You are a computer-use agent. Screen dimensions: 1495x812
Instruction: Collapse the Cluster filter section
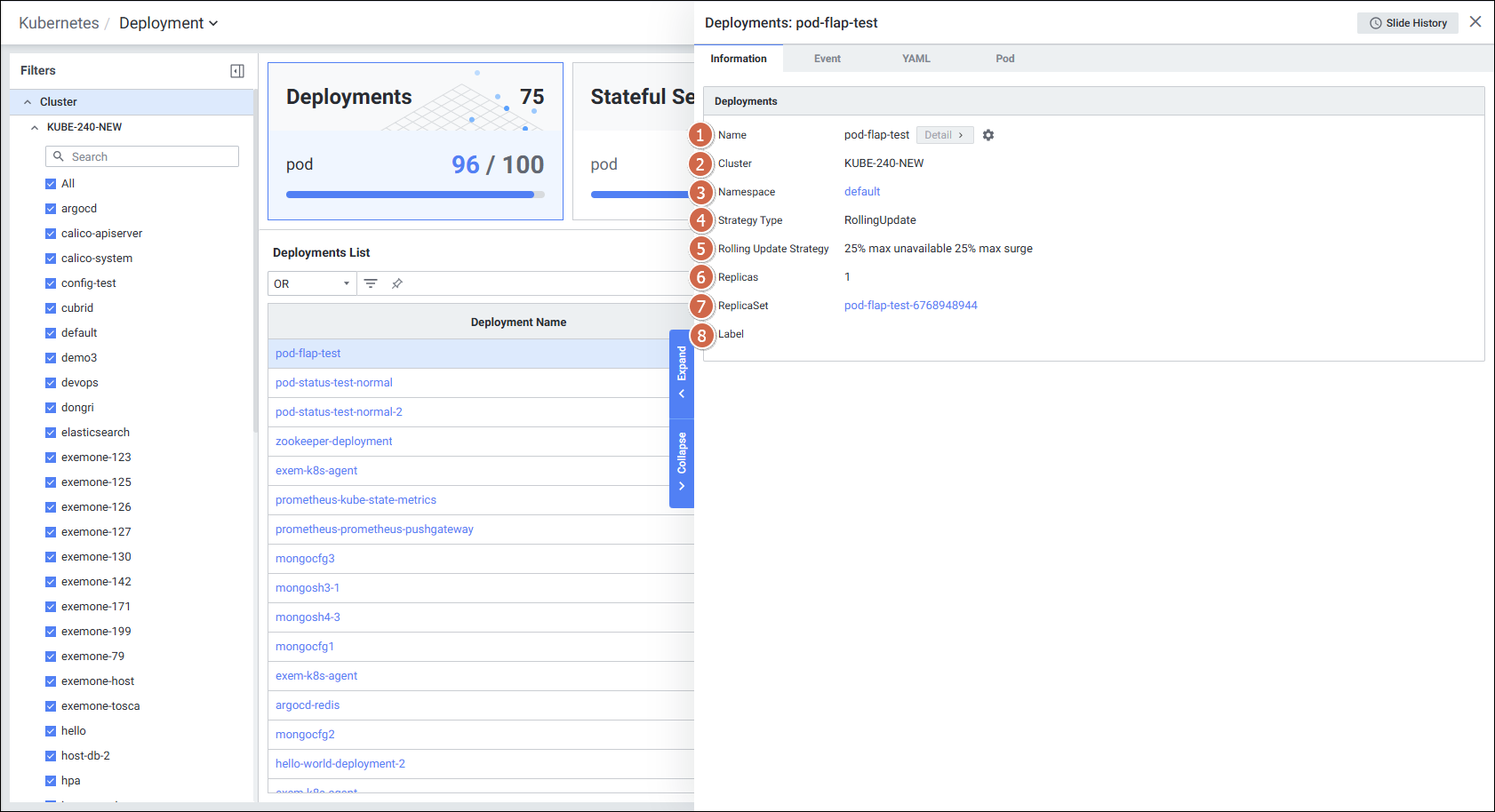pos(28,102)
